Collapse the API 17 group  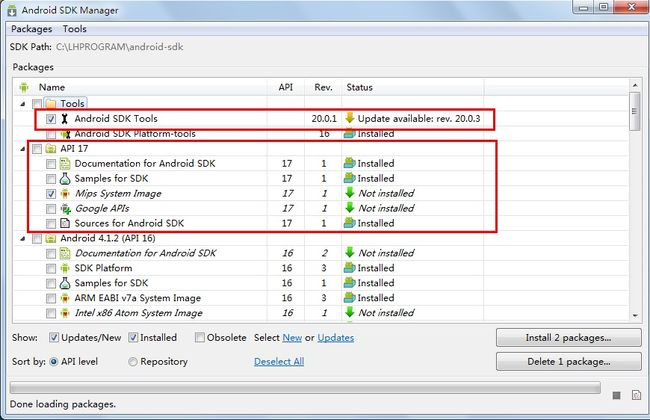22,149
